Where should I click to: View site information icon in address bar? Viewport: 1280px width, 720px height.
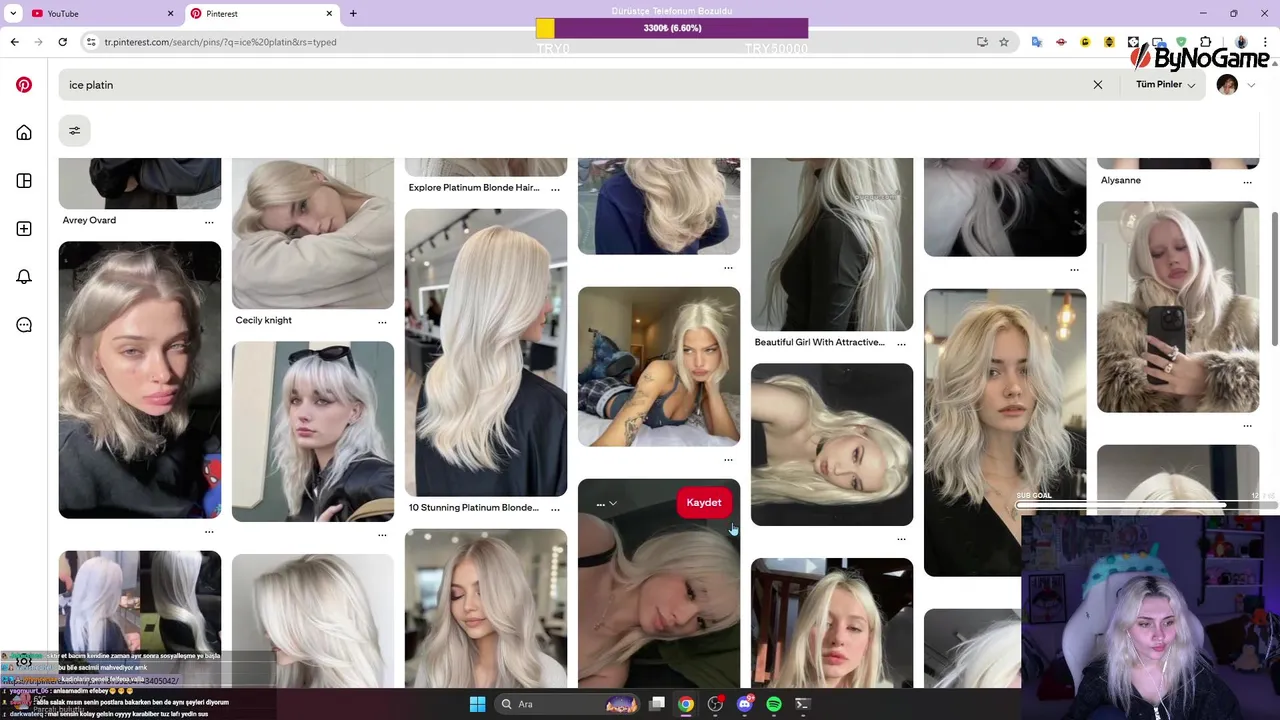[91, 42]
